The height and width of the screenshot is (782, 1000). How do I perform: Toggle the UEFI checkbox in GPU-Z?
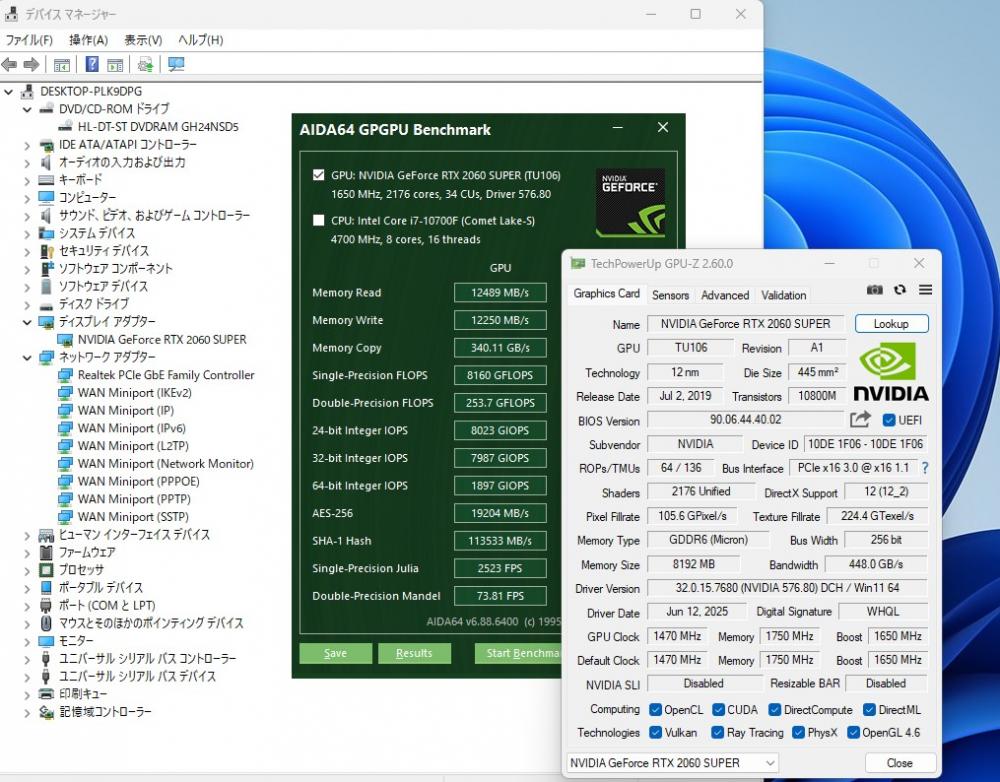[888, 420]
